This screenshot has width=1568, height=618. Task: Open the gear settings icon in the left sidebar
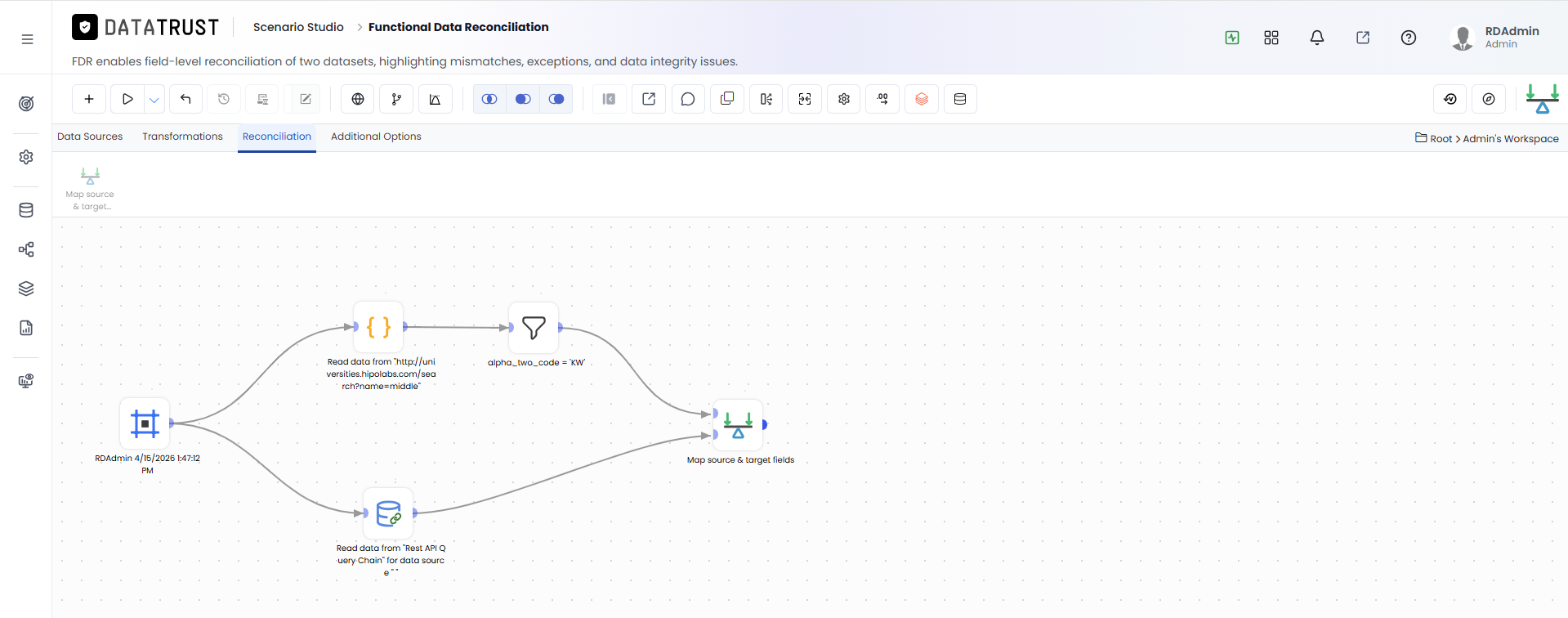[26, 157]
